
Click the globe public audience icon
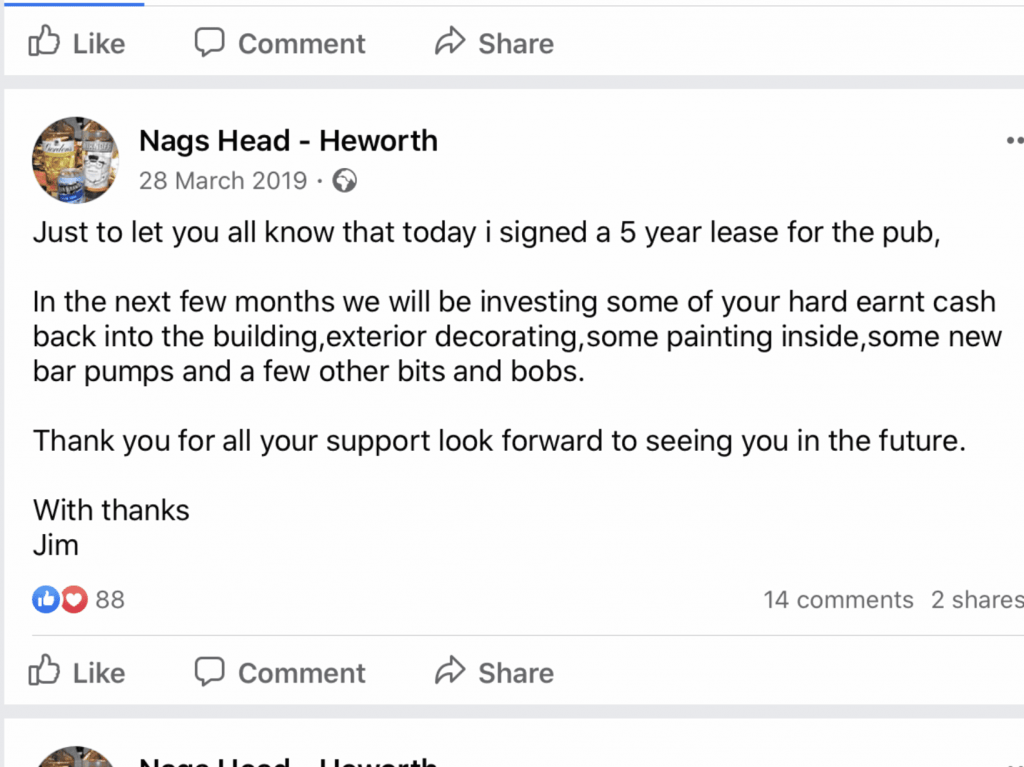point(345,181)
